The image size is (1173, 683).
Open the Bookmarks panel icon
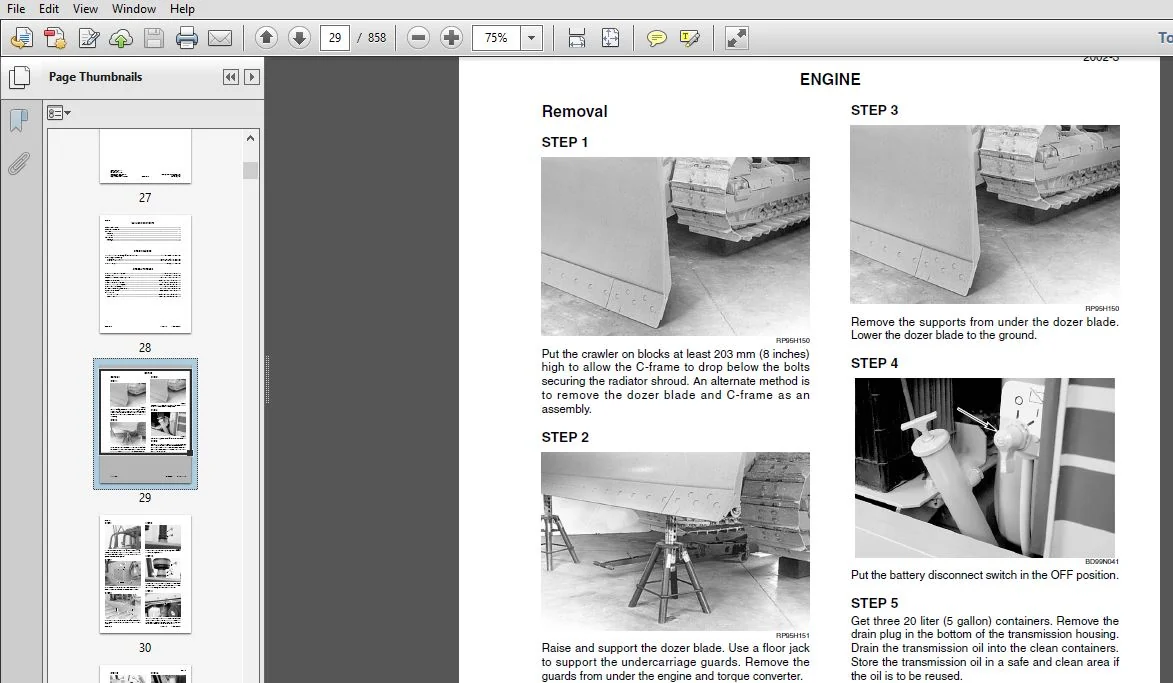[x=19, y=120]
